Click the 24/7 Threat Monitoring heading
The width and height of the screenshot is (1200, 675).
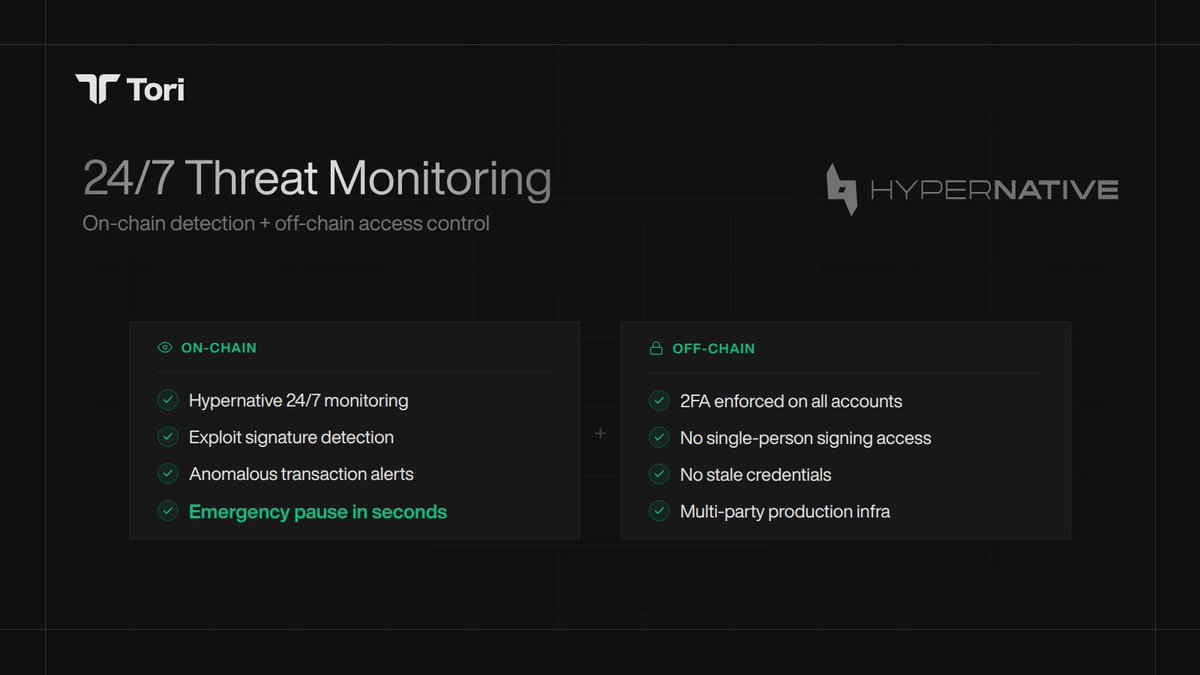pyautogui.click(x=317, y=179)
